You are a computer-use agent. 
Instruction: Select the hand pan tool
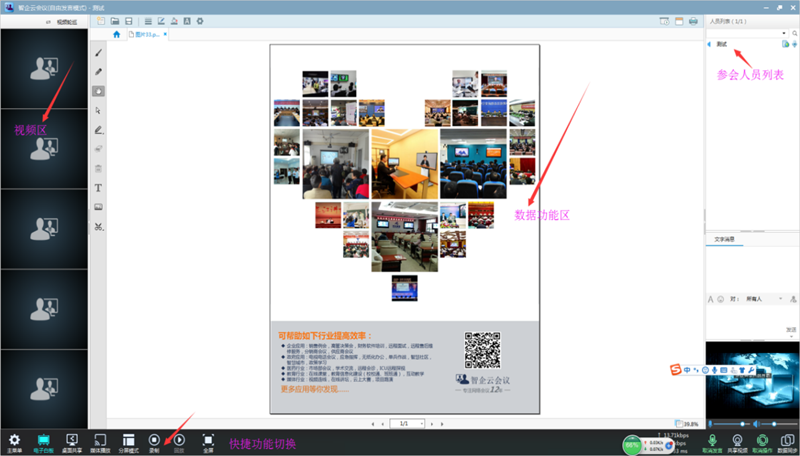coord(98,91)
